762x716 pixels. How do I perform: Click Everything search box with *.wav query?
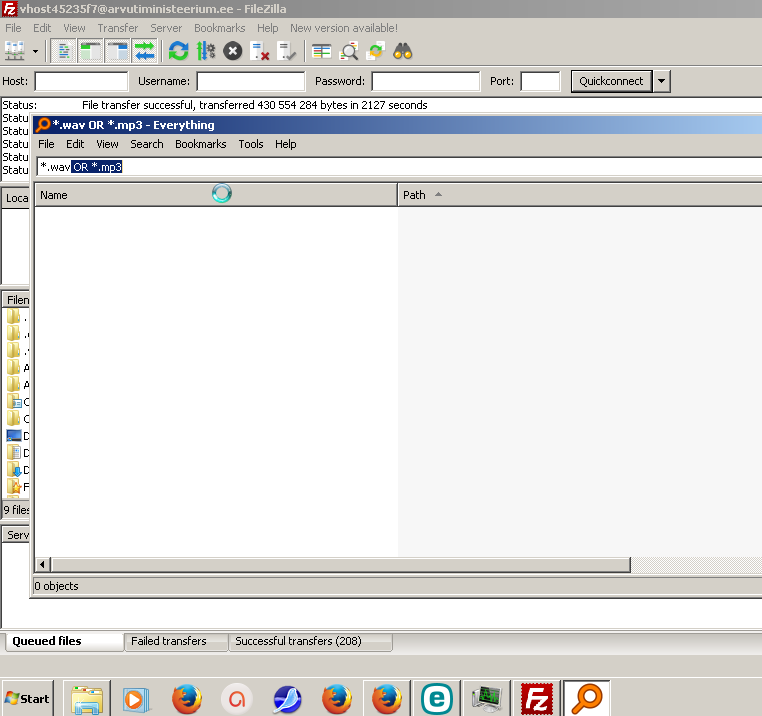(398, 167)
